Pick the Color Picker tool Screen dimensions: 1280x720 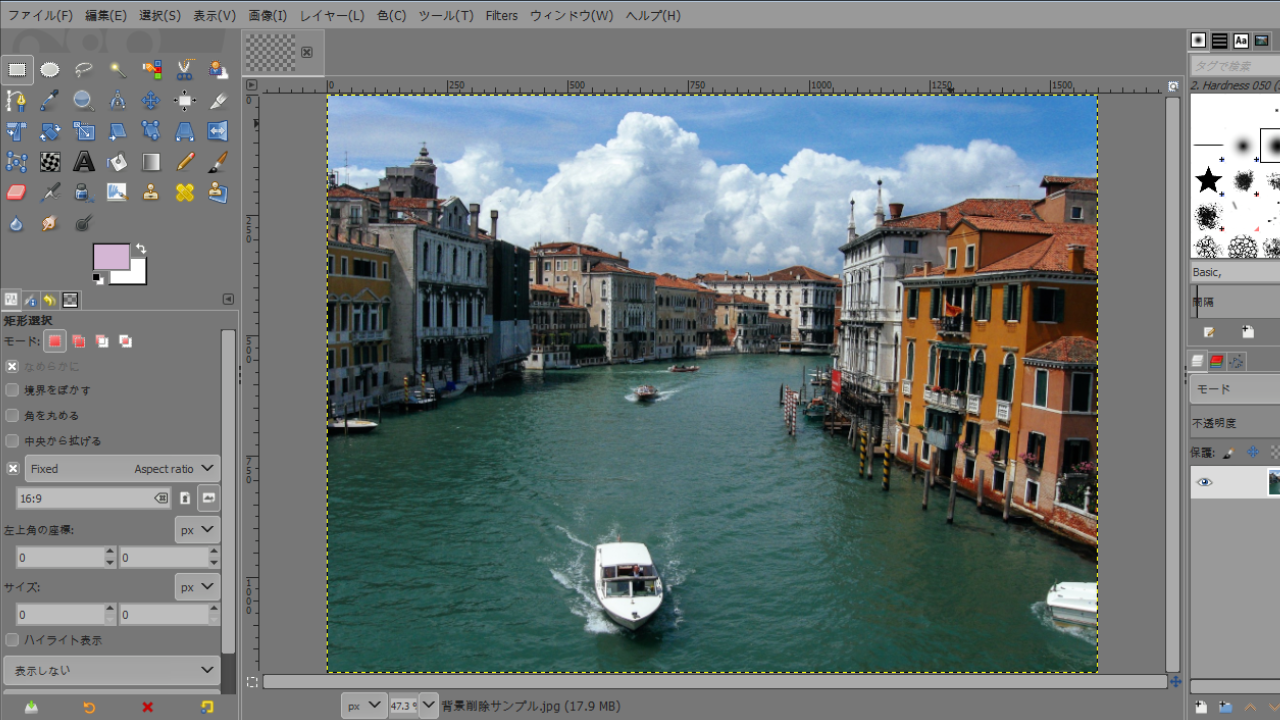click(50, 100)
